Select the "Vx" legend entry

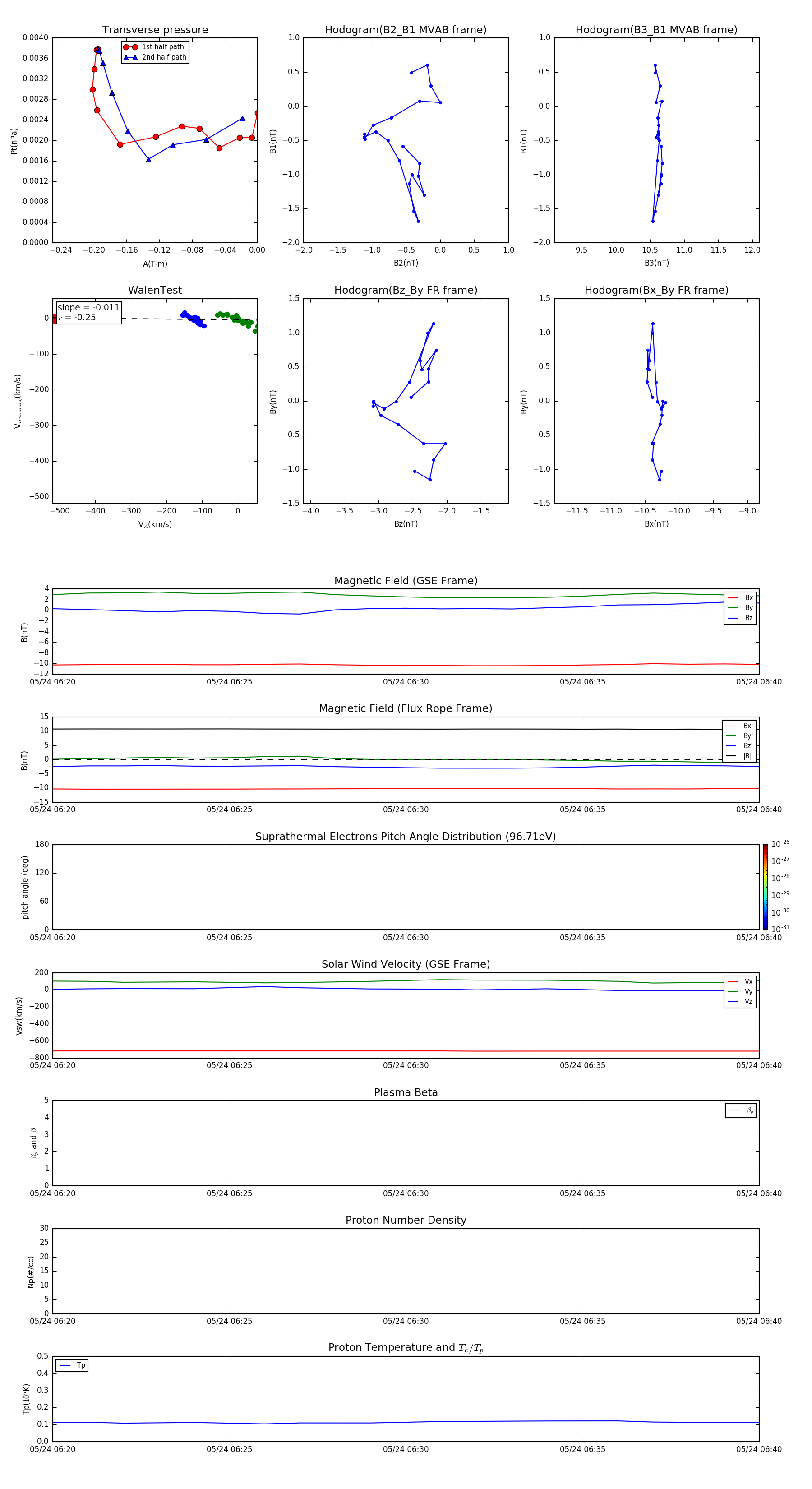pyautogui.click(x=740, y=981)
